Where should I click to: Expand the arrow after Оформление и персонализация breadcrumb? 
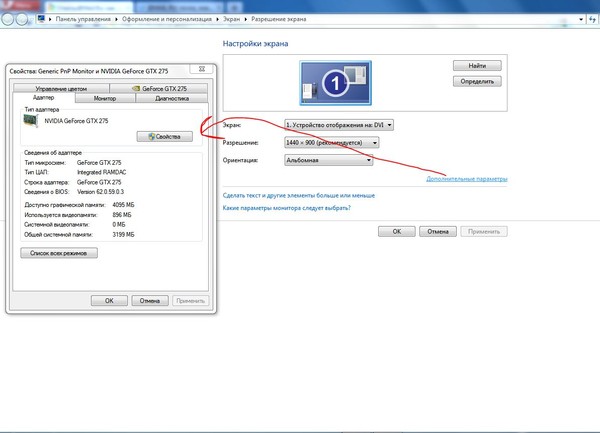(x=217, y=19)
